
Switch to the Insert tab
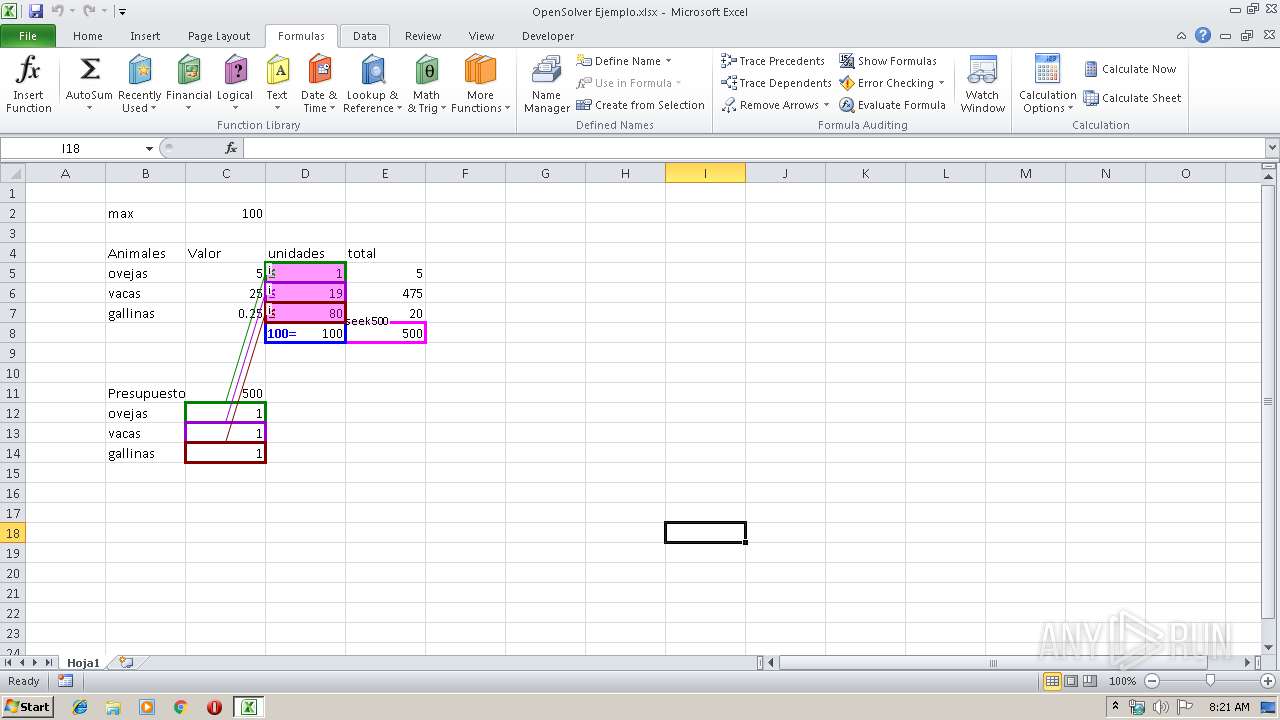145,36
